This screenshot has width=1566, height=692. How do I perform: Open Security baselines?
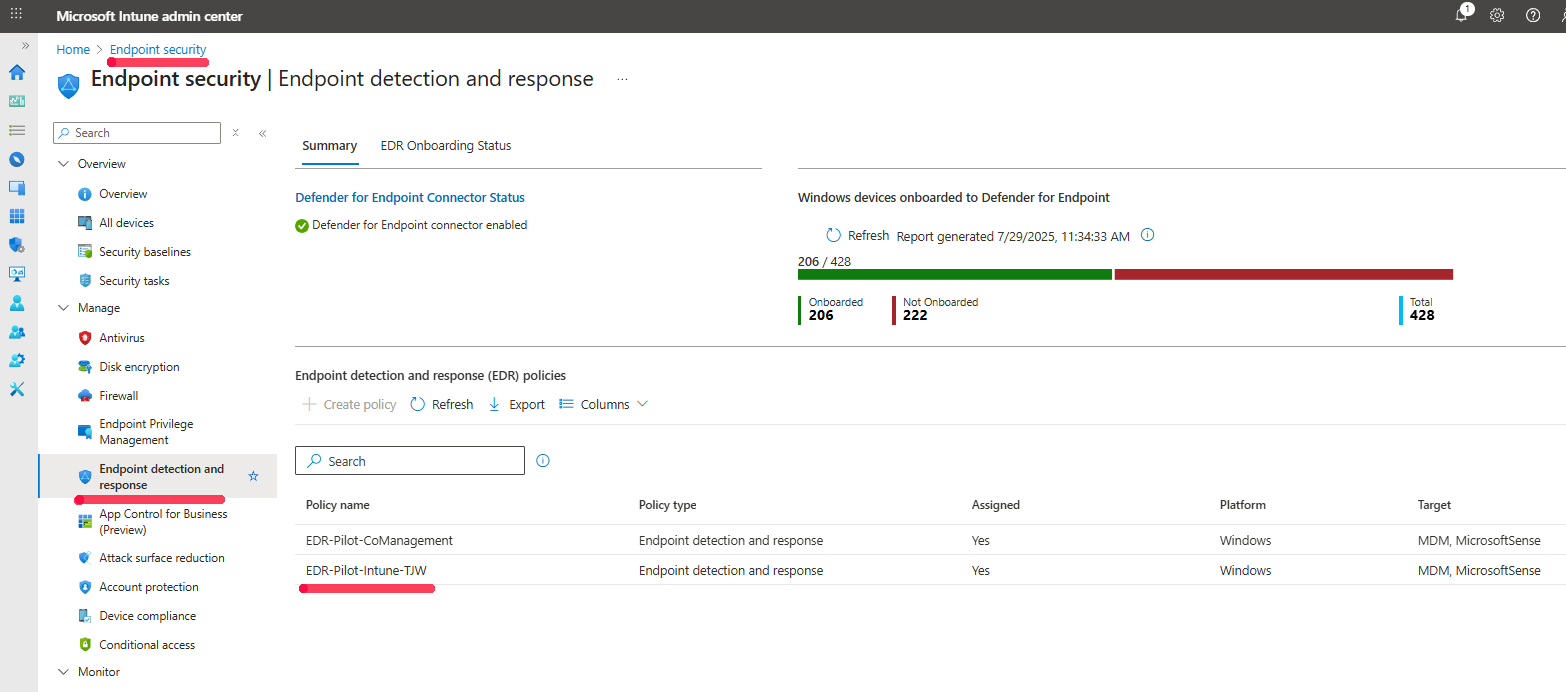pos(145,252)
